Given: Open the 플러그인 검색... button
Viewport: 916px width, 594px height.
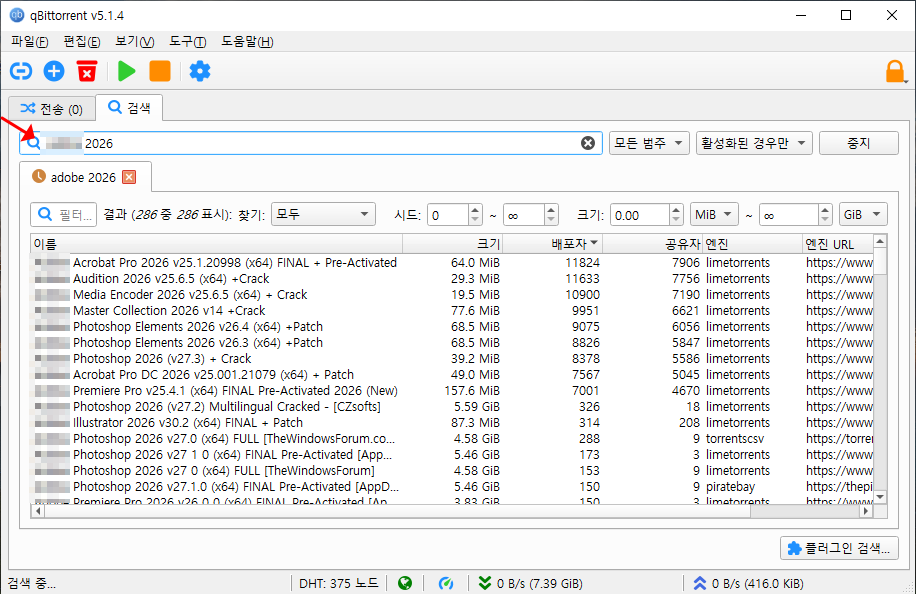Looking at the screenshot, I should (x=839, y=548).
